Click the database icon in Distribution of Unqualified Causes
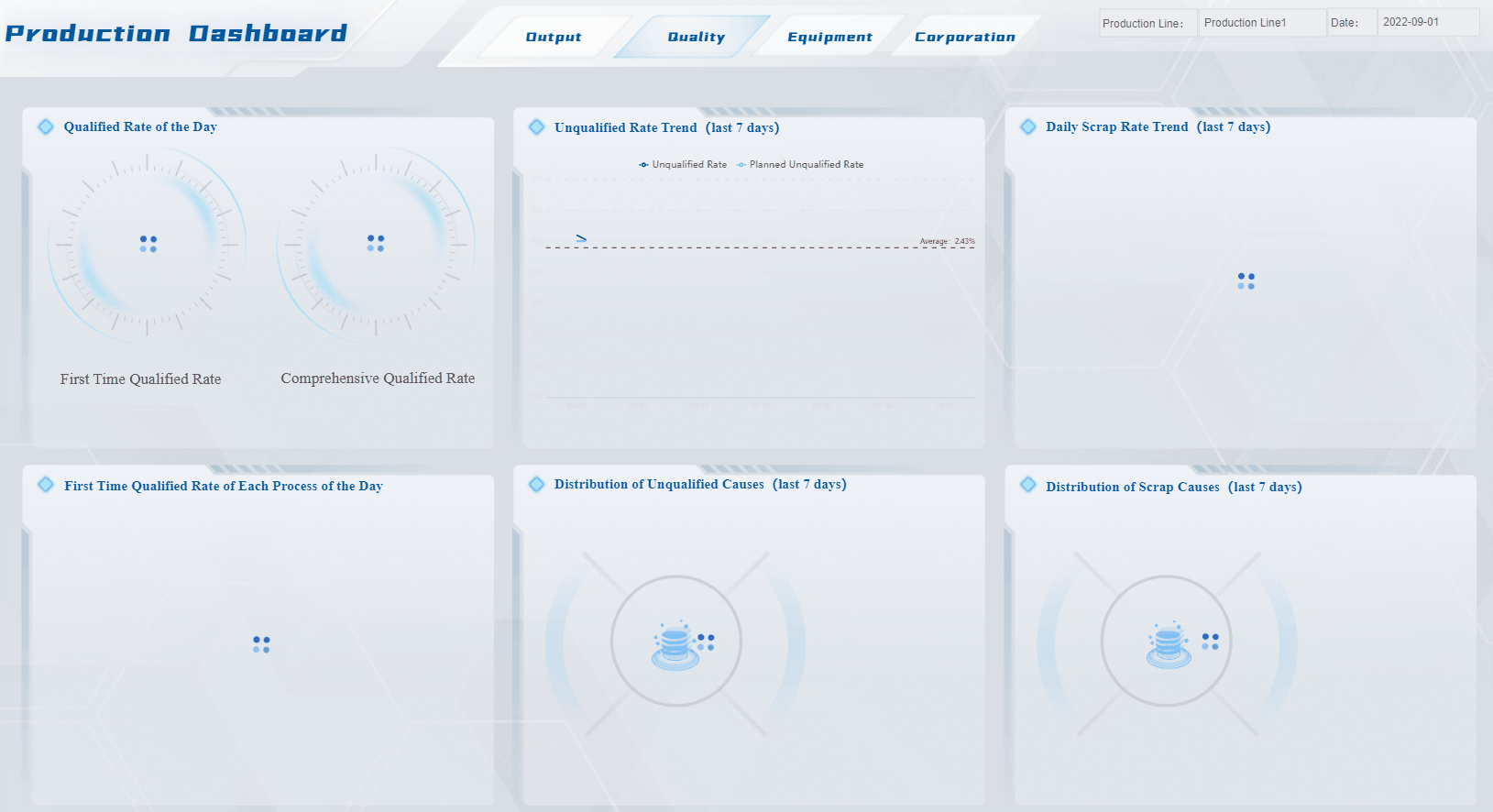 (x=675, y=644)
